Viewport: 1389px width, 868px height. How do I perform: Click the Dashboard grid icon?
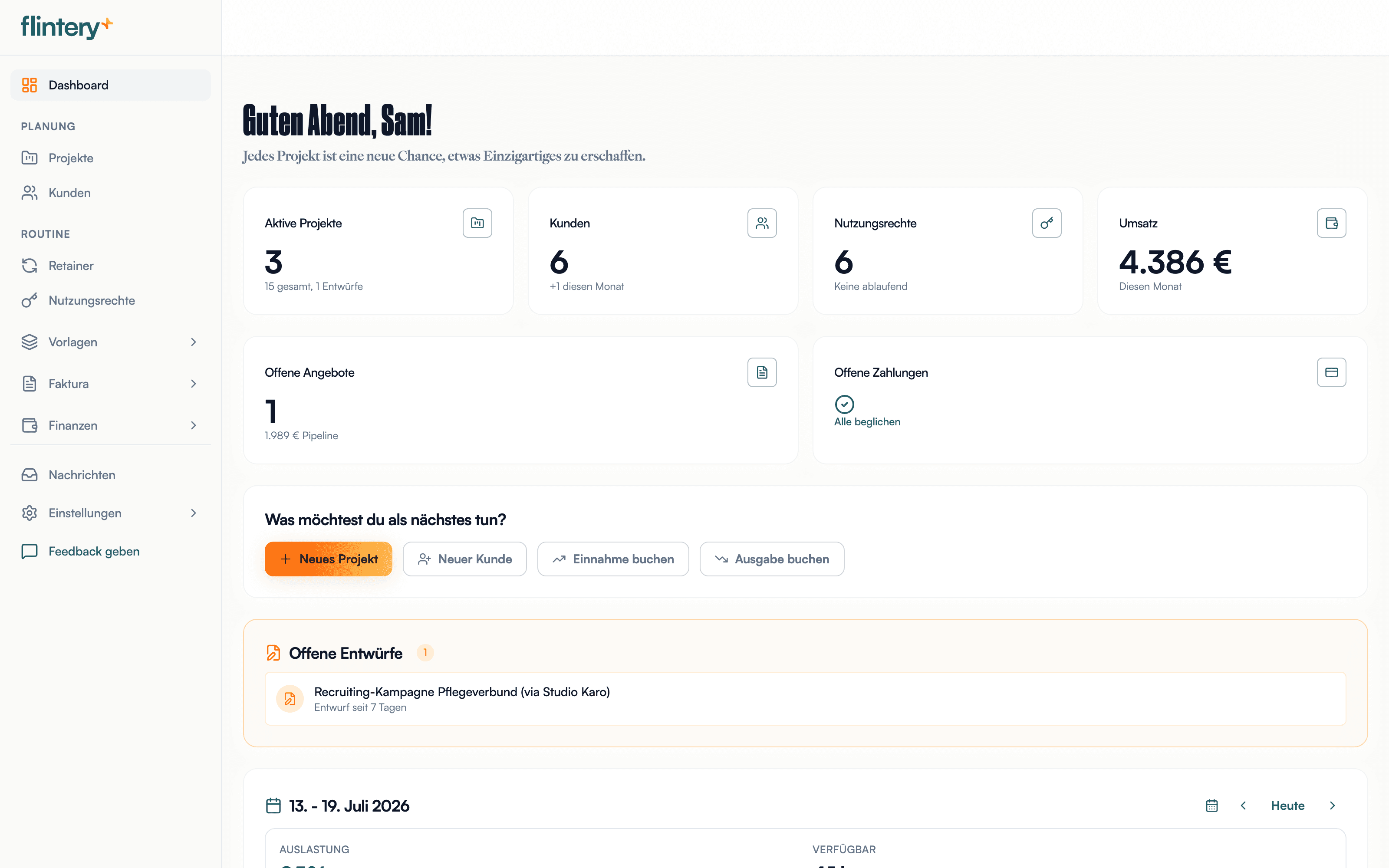coord(29,85)
